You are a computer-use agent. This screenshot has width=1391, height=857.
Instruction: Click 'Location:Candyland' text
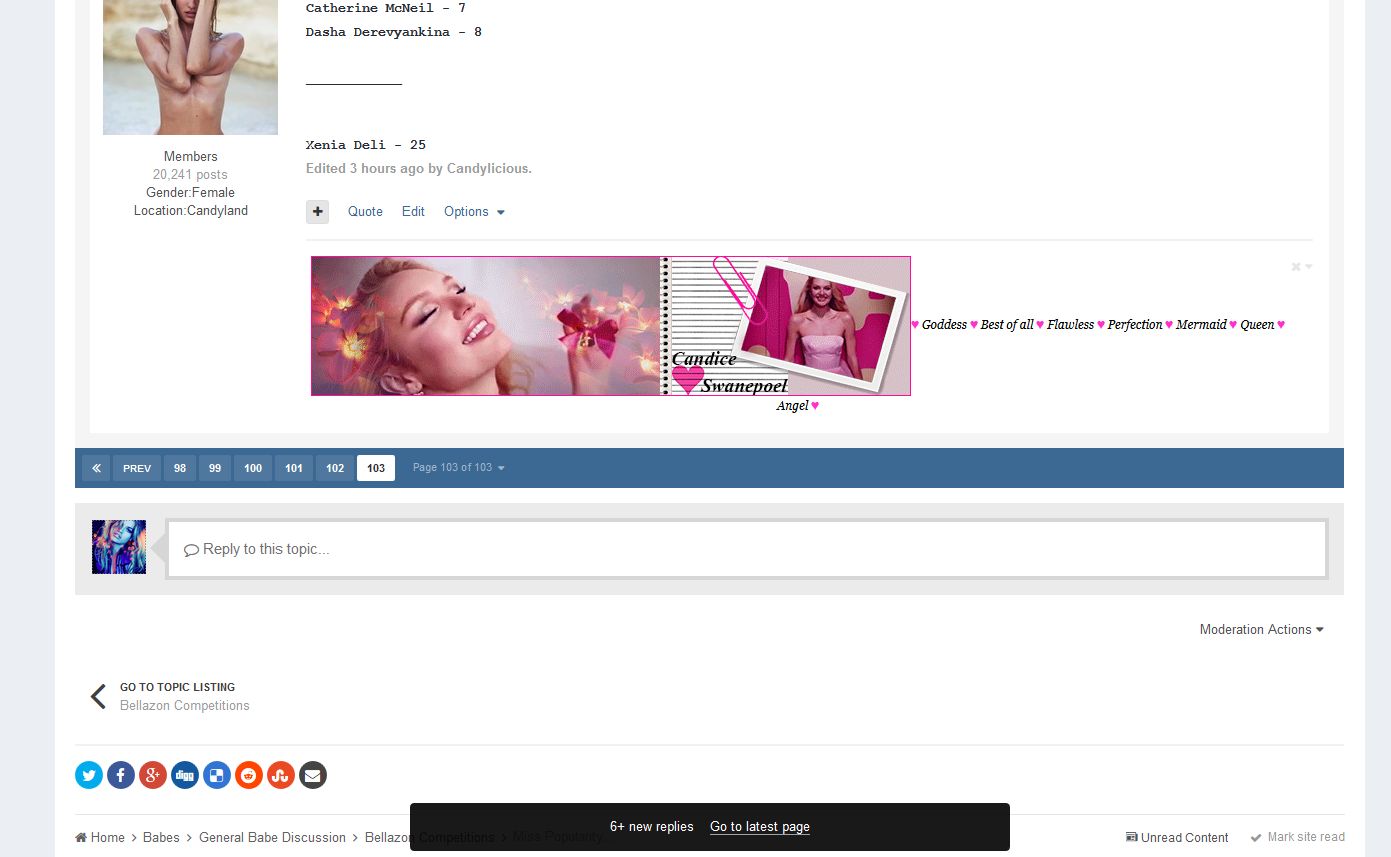click(x=191, y=211)
